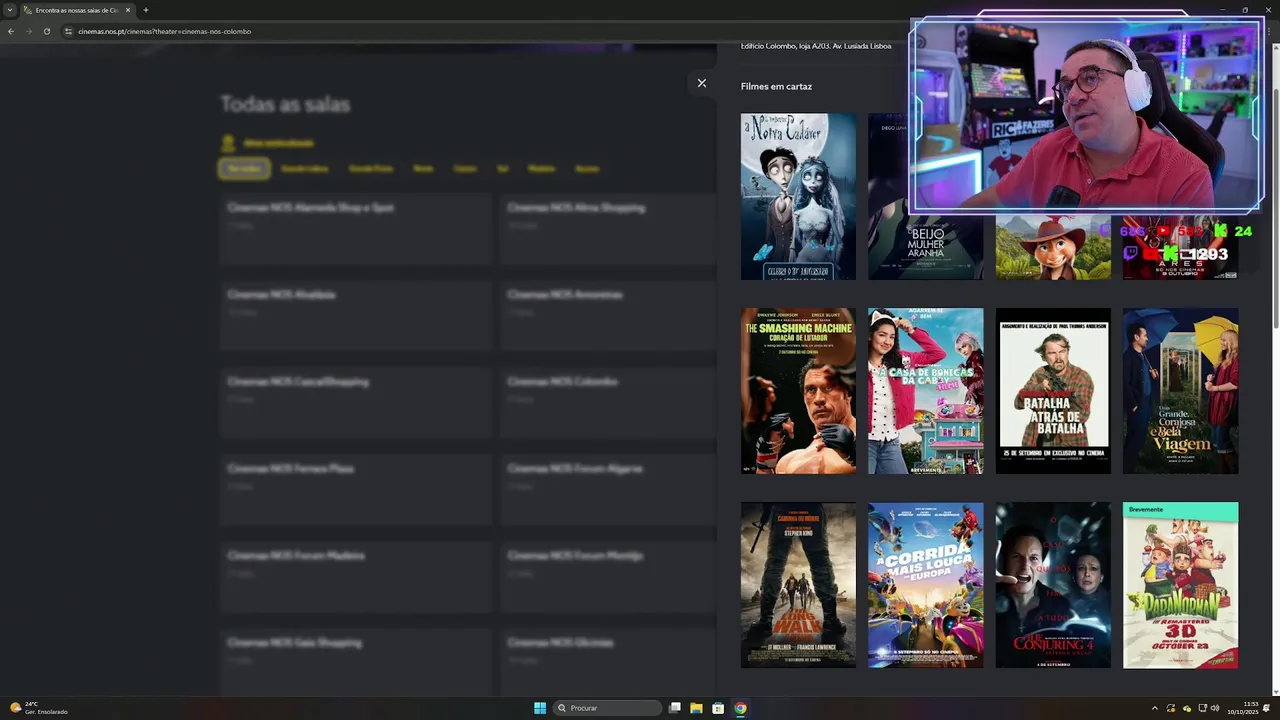This screenshot has width=1280, height=720.
Task: Click the Filmes em cartaz heading
Action: click(x=776, y=86)
